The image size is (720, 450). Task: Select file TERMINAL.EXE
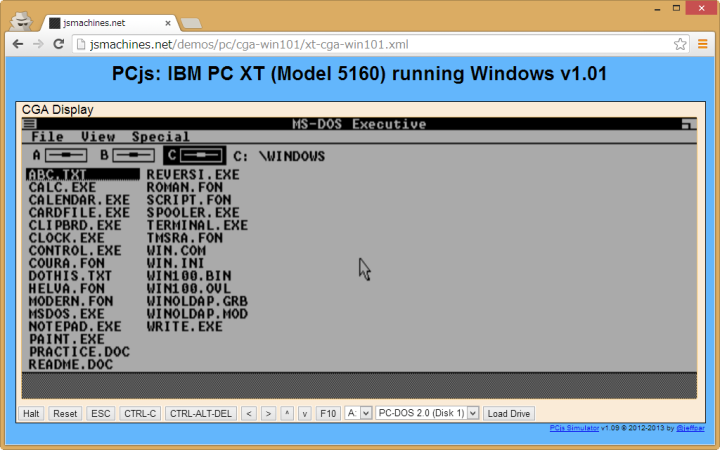point(197,225)
